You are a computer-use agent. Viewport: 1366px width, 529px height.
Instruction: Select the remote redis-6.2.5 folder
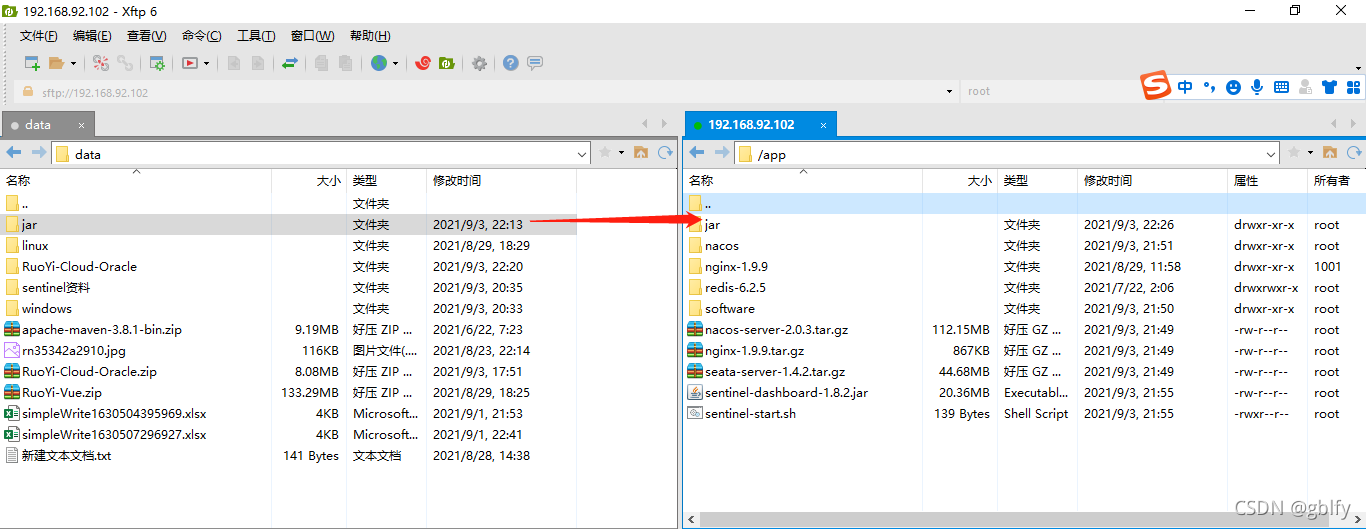coord(735,288)
